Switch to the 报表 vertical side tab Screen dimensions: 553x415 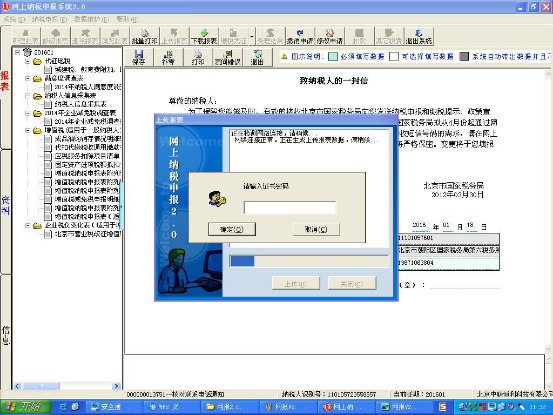tap(5, 81)
